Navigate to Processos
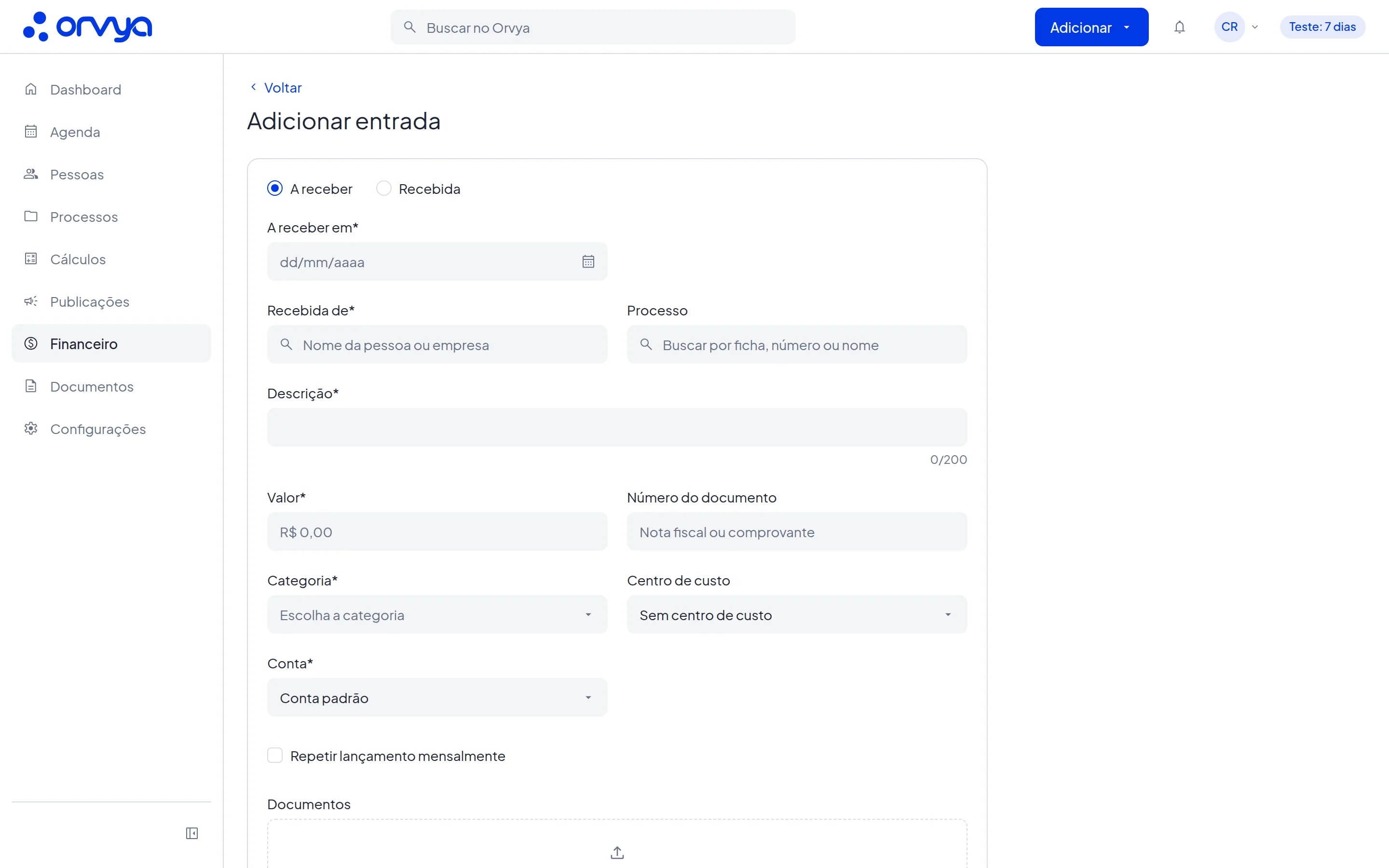Viewport: 1389px width, 868px height. click(111, 217)
